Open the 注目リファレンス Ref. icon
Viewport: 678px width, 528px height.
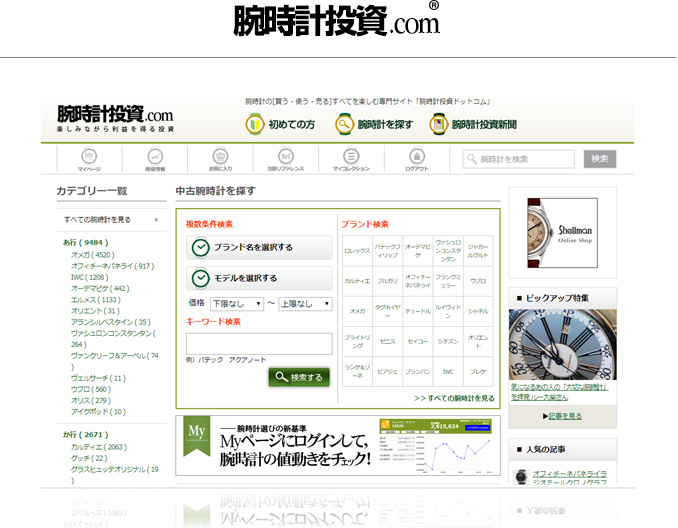286,159
